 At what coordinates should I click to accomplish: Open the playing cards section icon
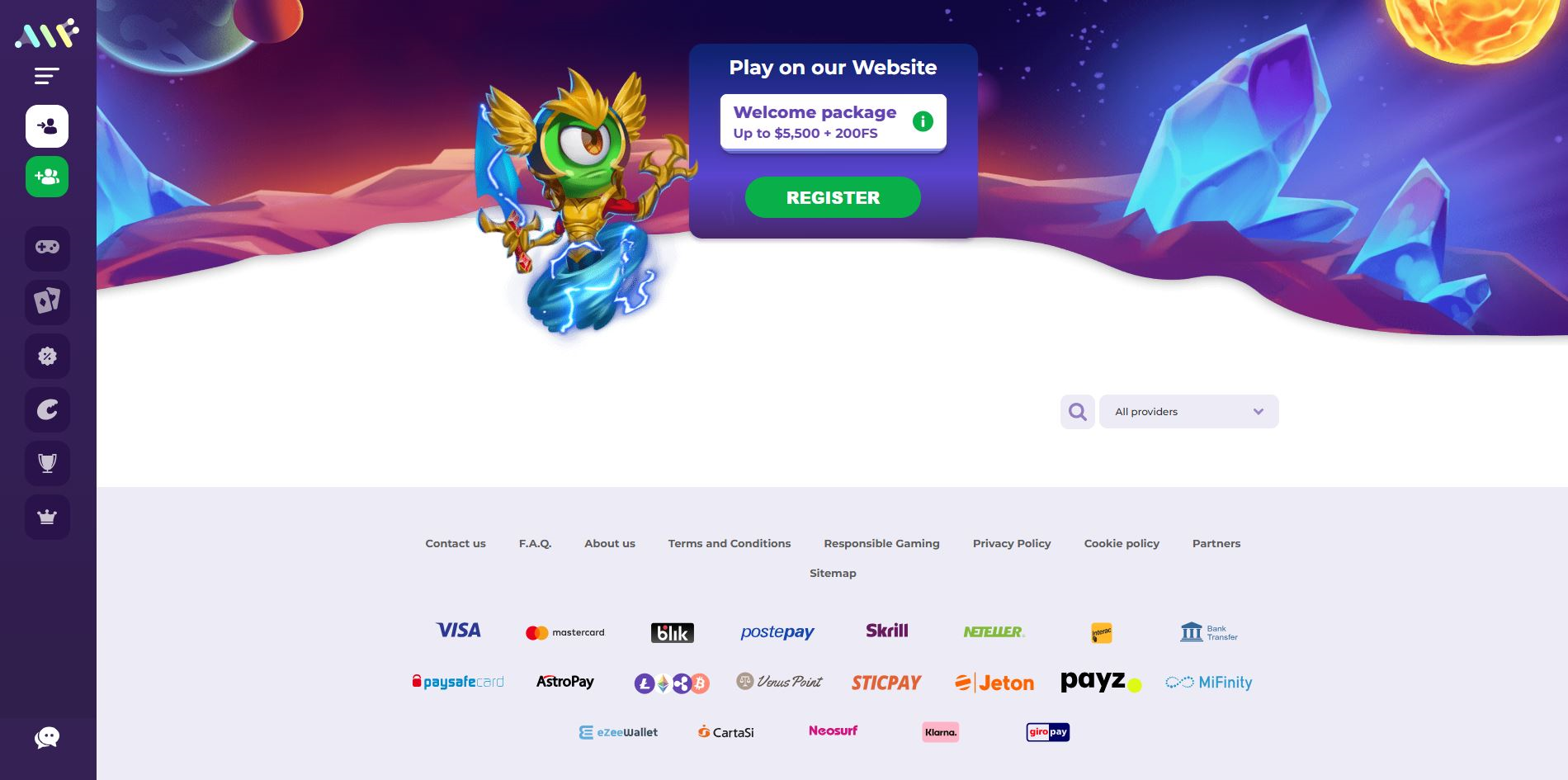47,301
